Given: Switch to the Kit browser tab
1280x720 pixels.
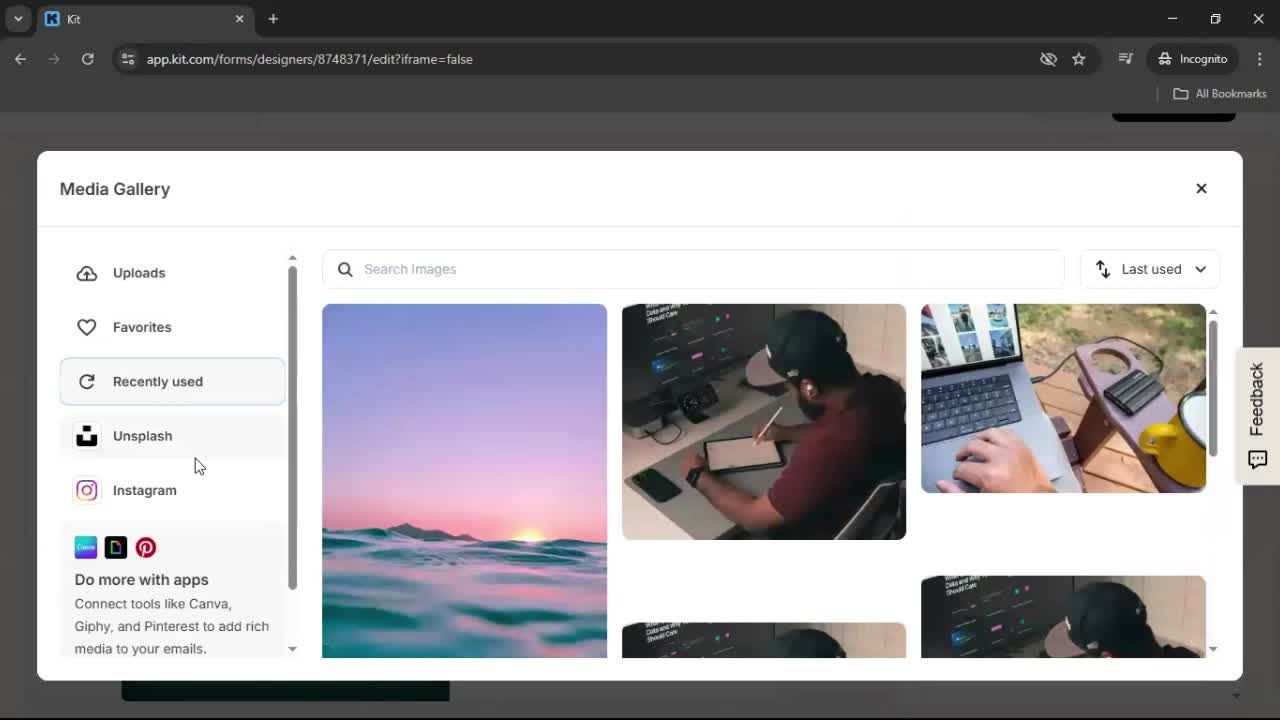Looking at the screenshot, I should pos(120,18).
